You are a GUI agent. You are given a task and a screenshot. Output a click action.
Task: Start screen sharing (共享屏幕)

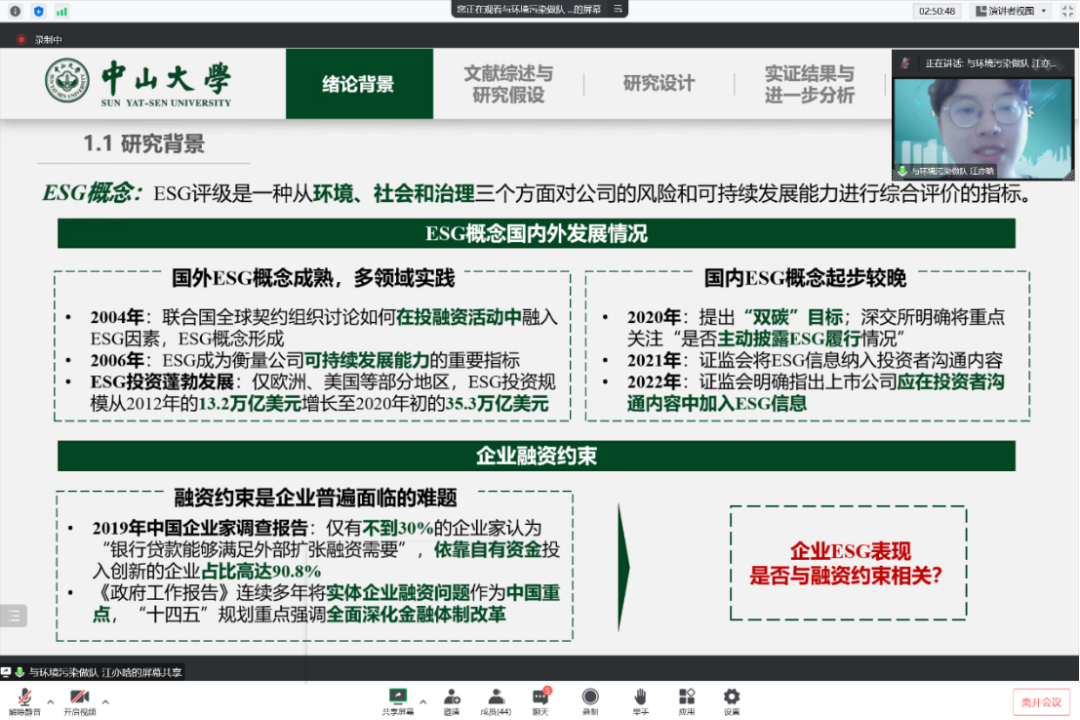pos(398,702)
